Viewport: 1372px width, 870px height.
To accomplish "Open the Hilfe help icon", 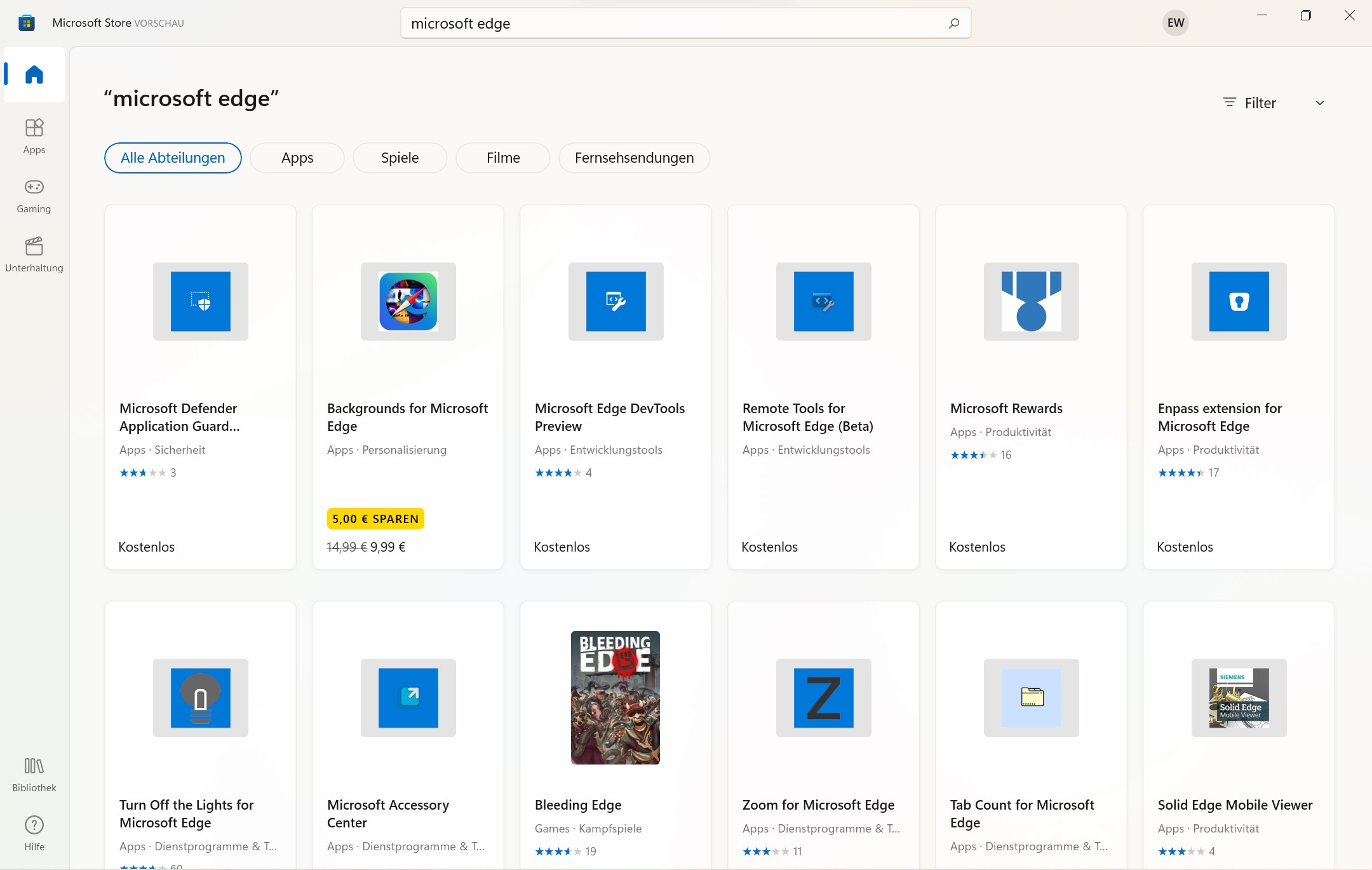I will [x=34, y=833].
